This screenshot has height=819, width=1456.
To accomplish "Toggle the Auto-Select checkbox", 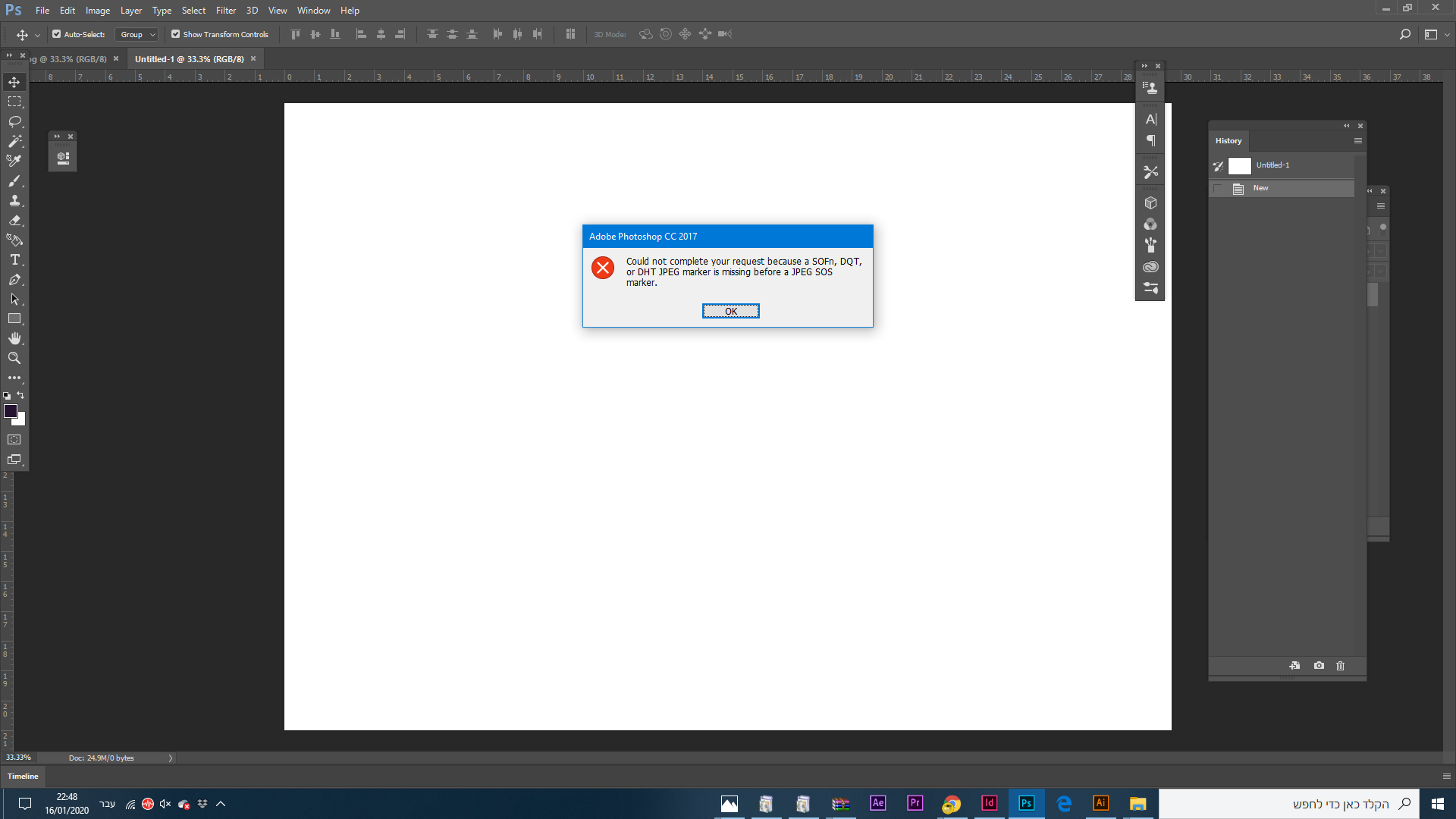I will pos(56,34).
